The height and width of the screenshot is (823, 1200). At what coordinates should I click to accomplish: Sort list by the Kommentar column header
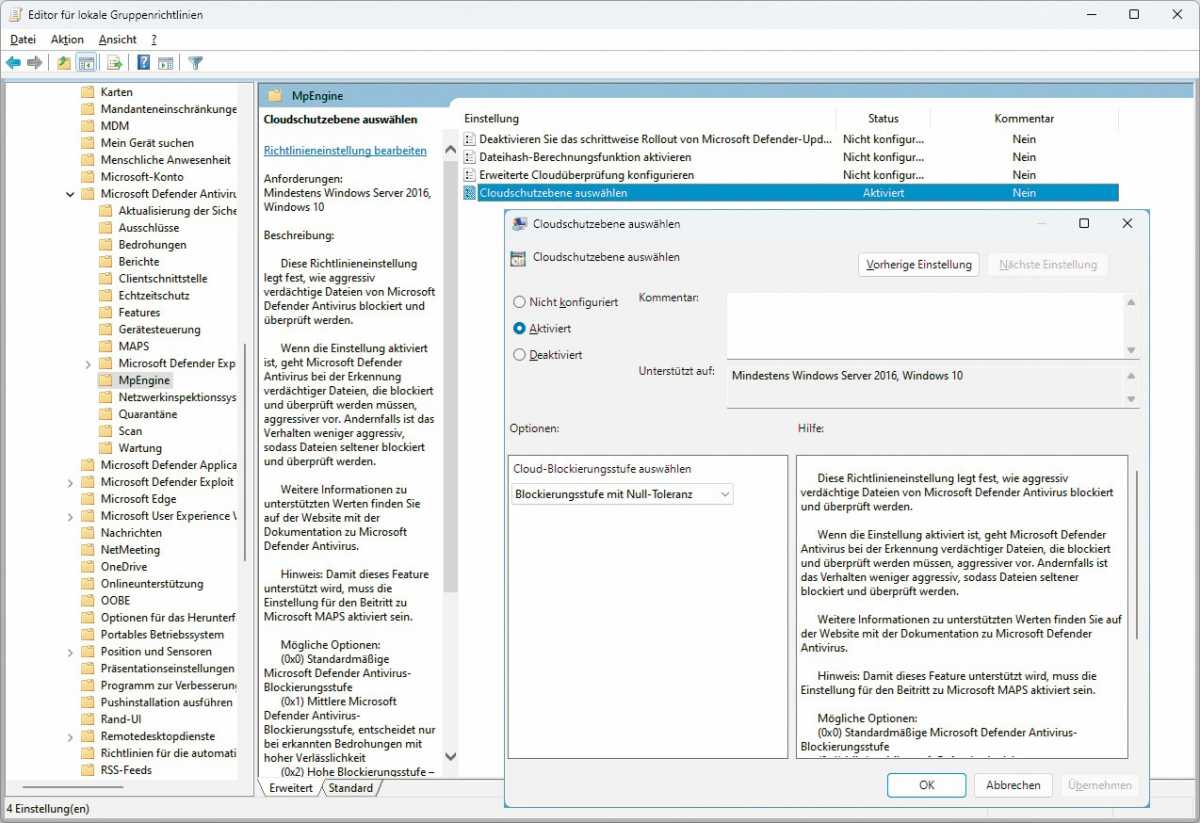point(1024,118)
